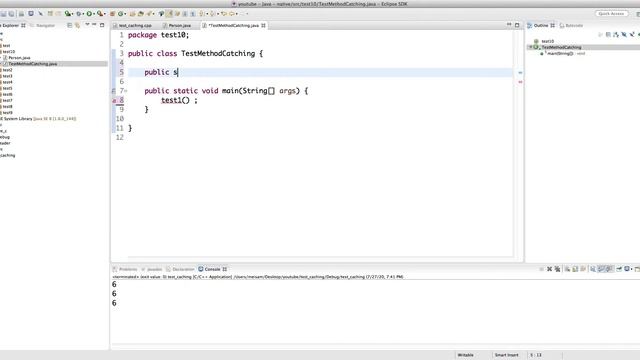The height and width of the screenshot is (360, 640).
Task: Click the Quick Access search field
Action: point(611,13)
